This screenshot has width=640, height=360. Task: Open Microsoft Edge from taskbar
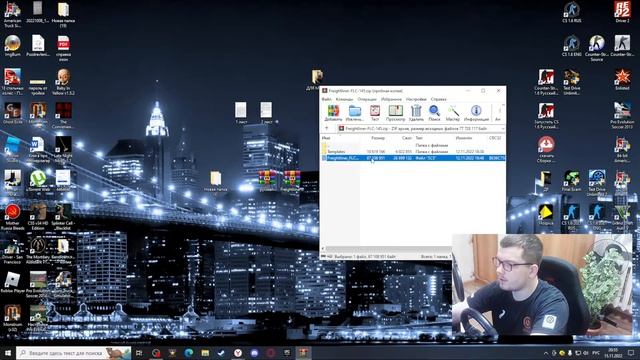[189, 353]
